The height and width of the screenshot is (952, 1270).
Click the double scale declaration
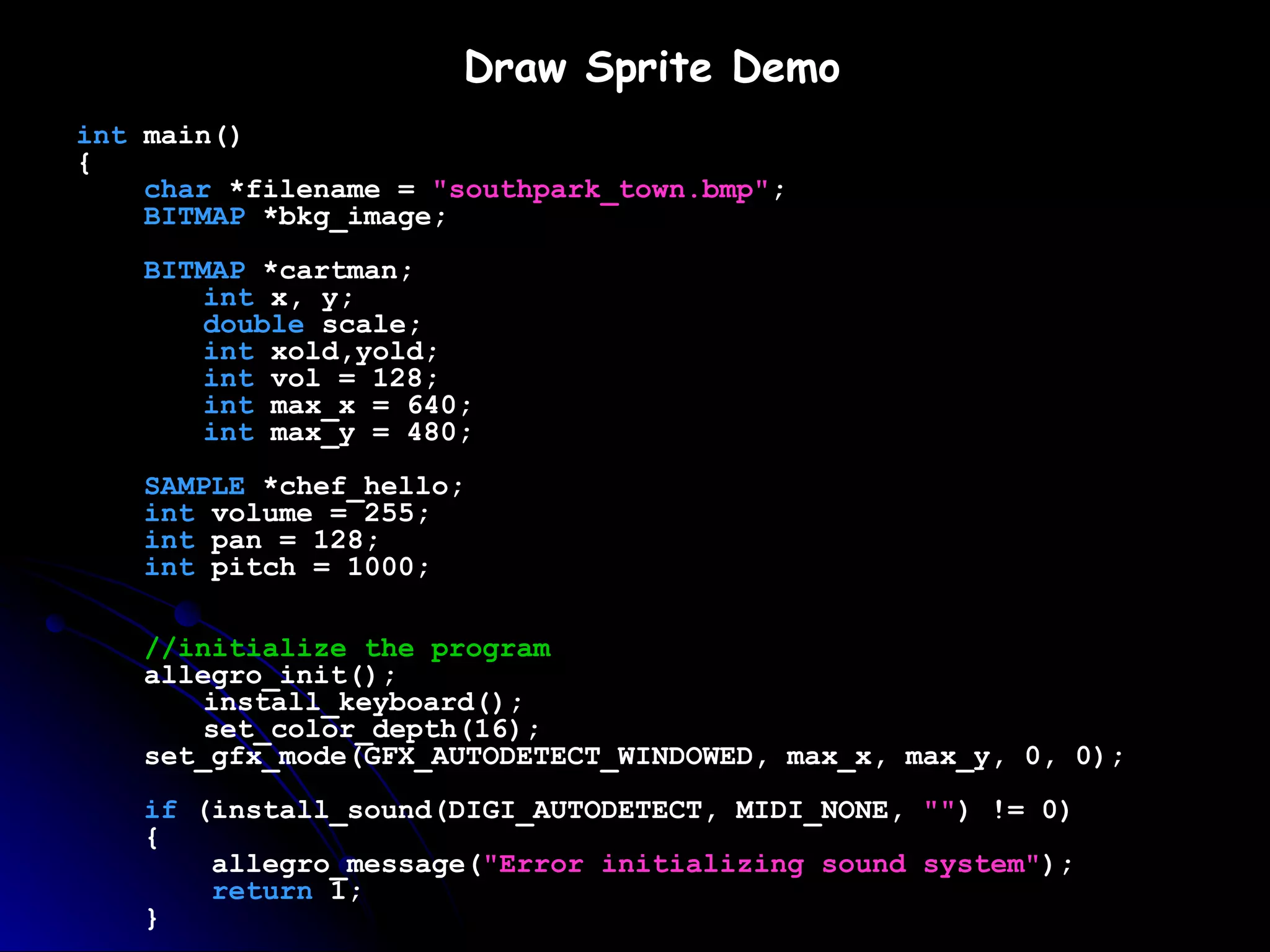coord(312,325)
